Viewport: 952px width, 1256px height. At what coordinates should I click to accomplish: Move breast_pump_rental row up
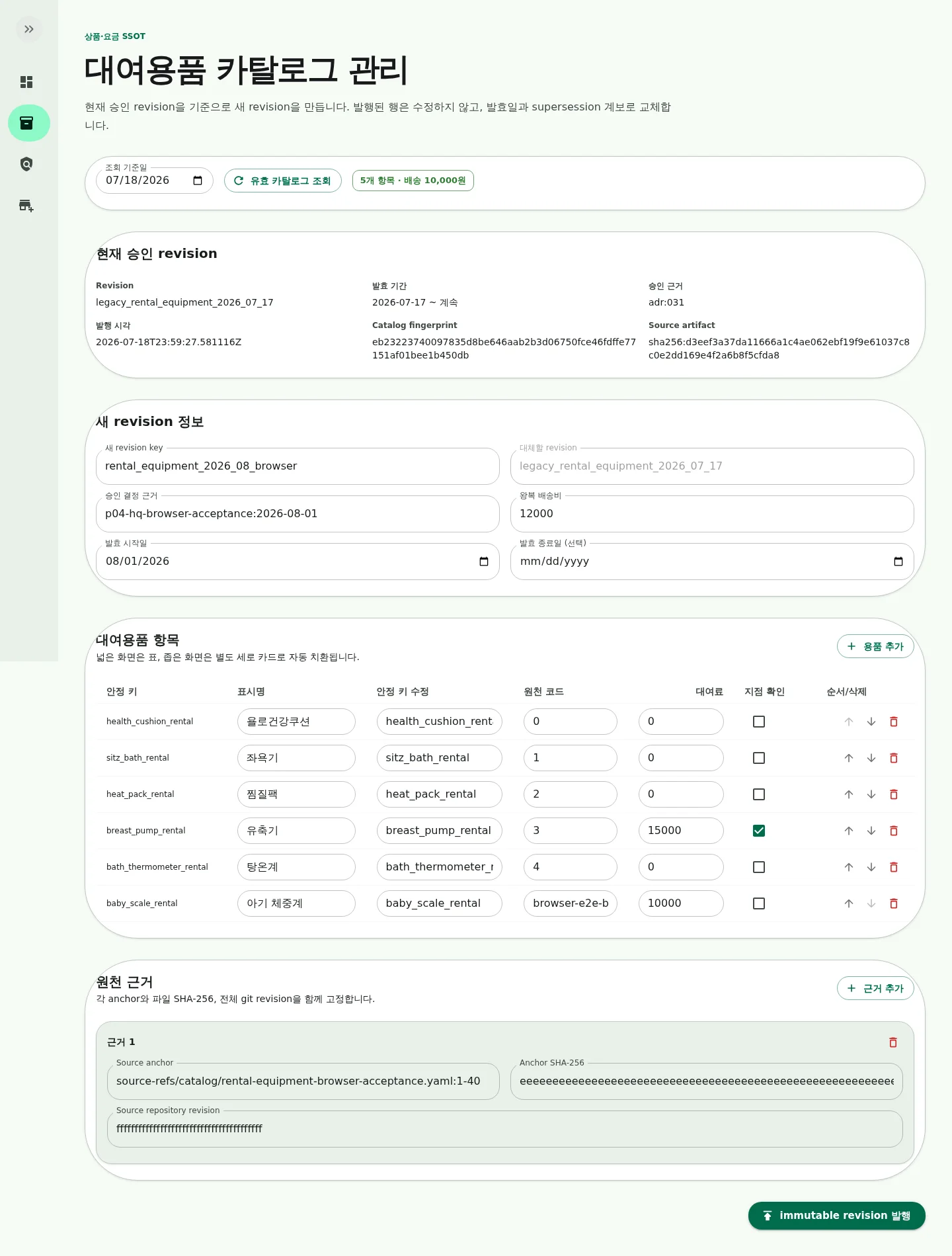point(849,831)
